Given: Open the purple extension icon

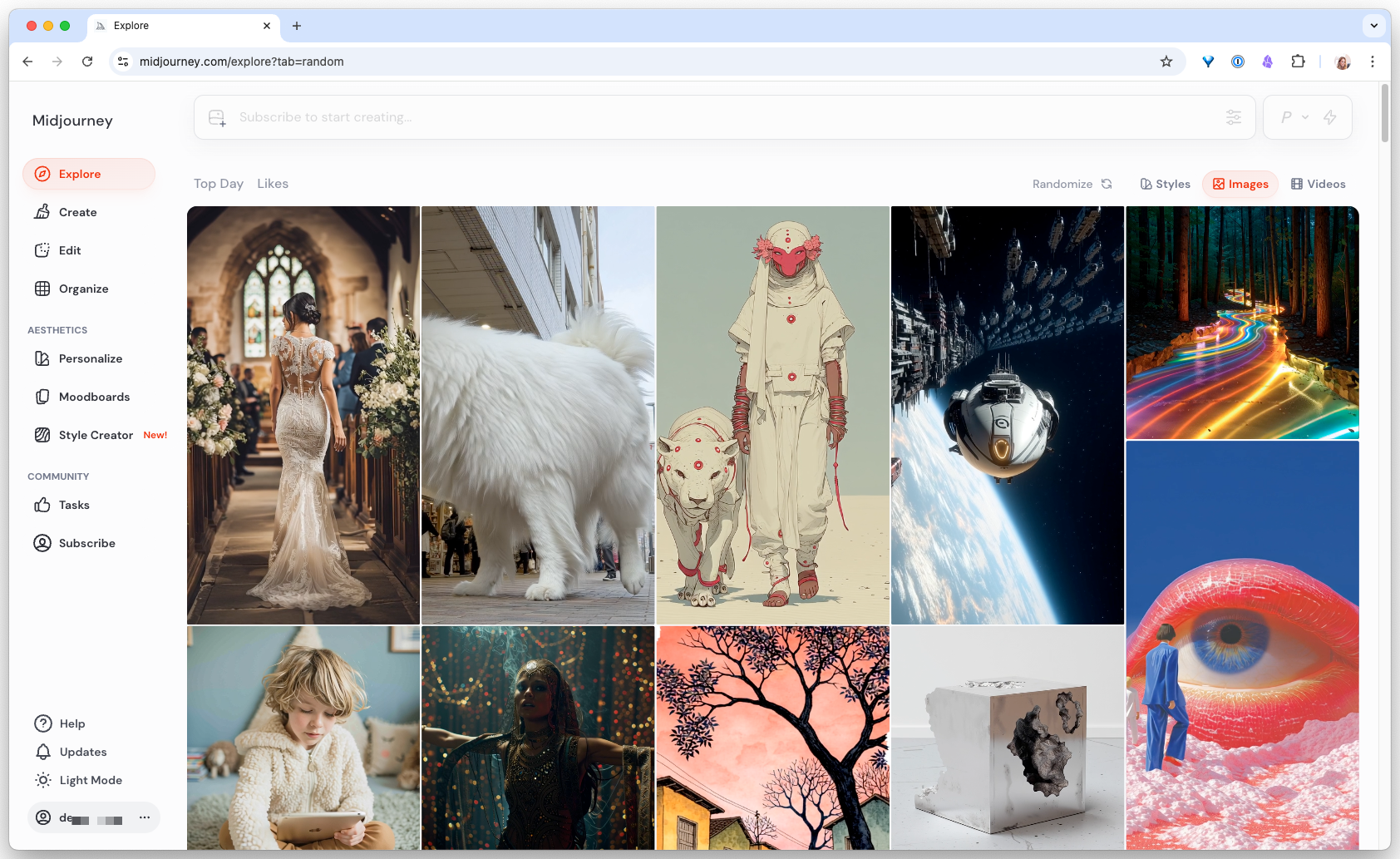Looking at the screenshot, I should click(x=1268, y=62).
